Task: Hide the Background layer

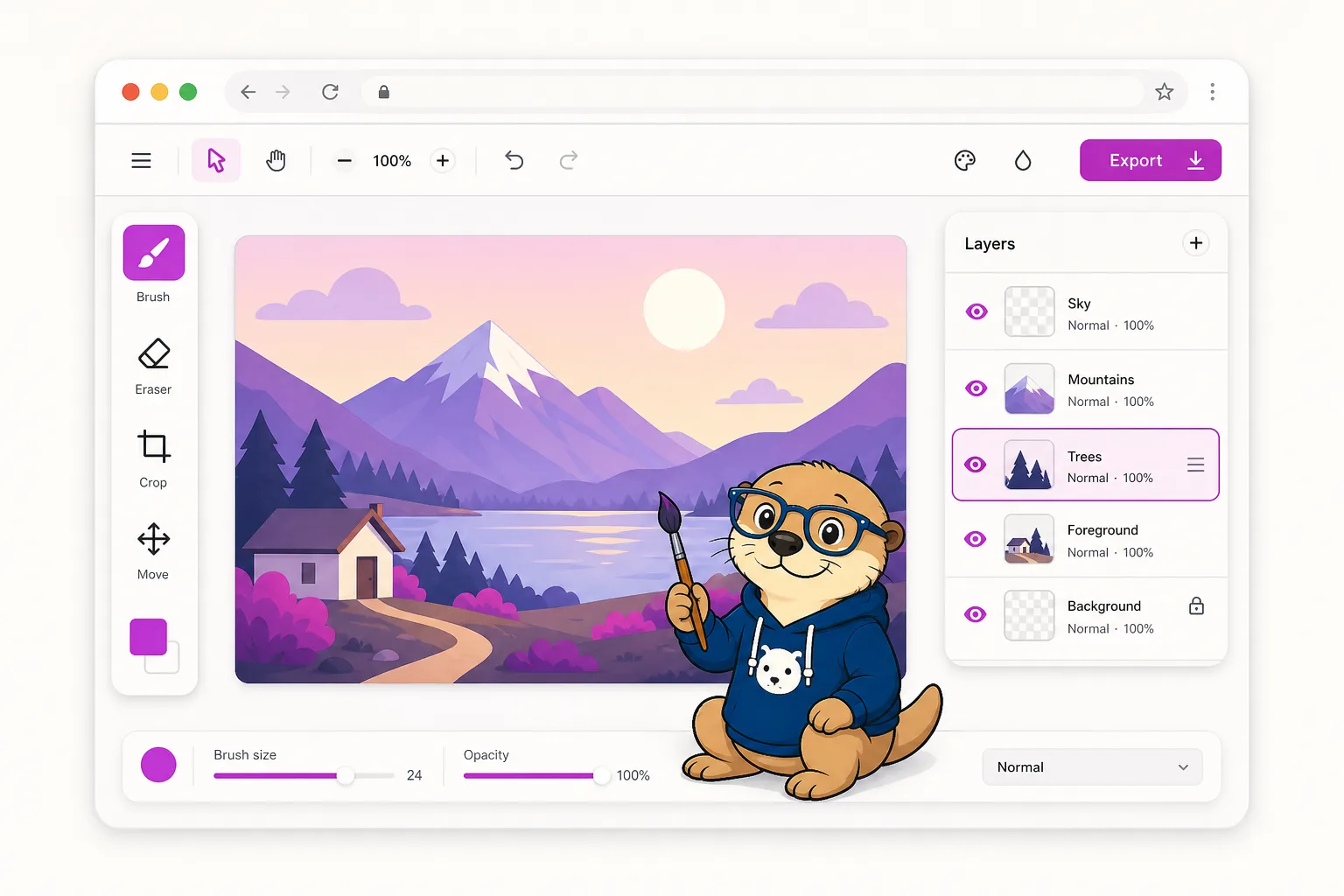Action: pyautogui.click(x=976, y=614)
